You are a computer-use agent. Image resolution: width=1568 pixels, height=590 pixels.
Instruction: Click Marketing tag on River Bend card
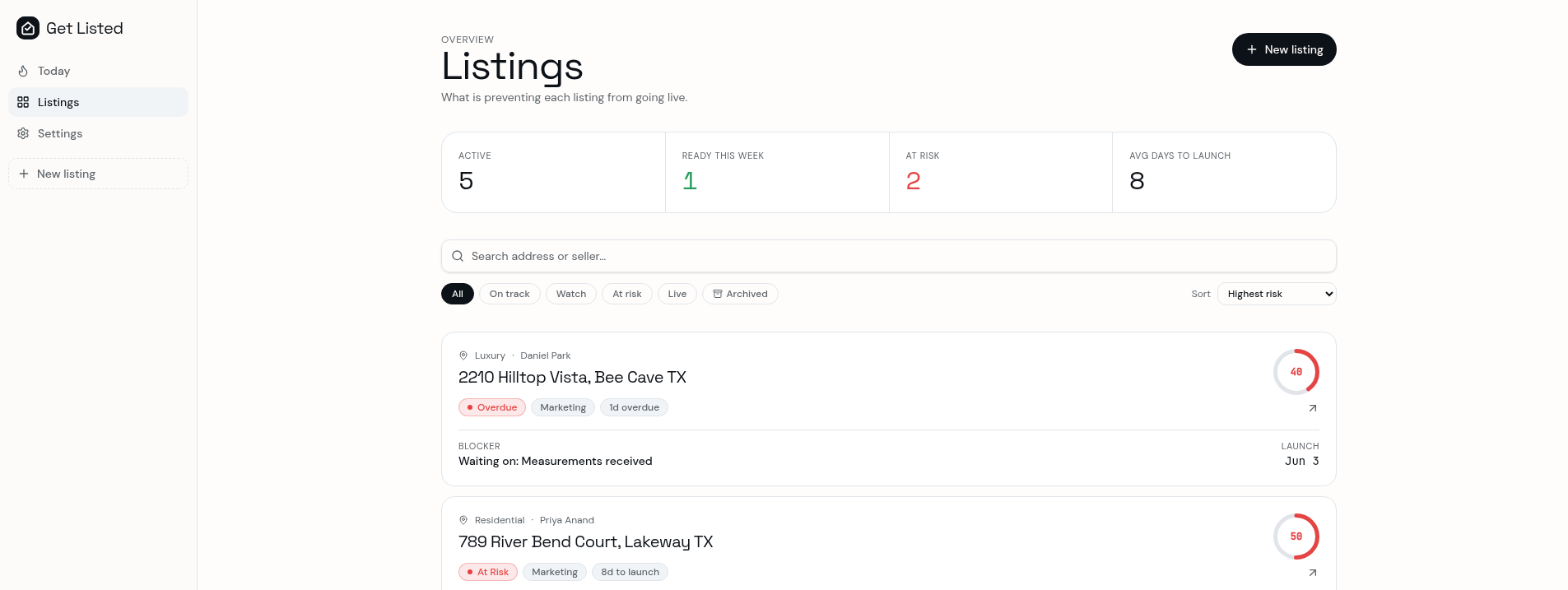(x=555, y=572)
